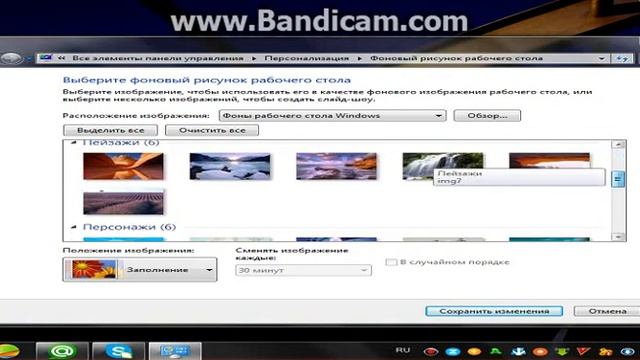Select the red rock arch thumbnail

(549, 160)
